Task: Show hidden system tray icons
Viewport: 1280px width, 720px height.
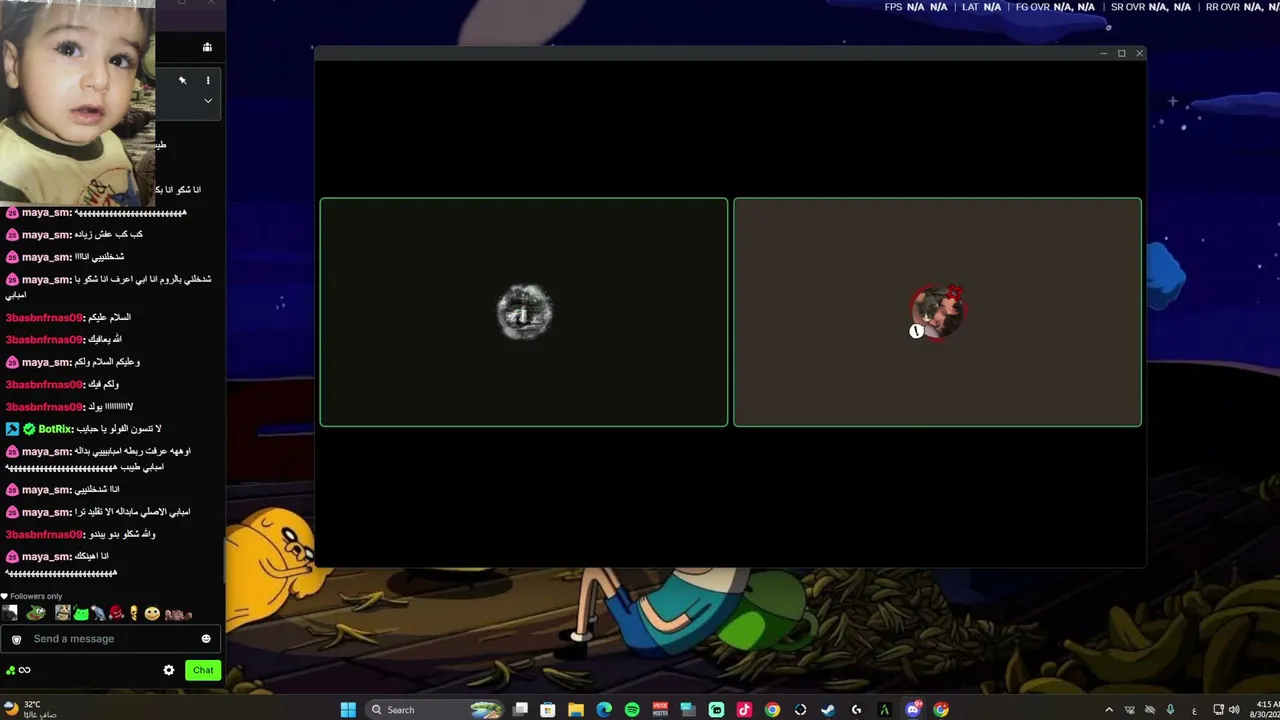Action: tap(1108, 710)
